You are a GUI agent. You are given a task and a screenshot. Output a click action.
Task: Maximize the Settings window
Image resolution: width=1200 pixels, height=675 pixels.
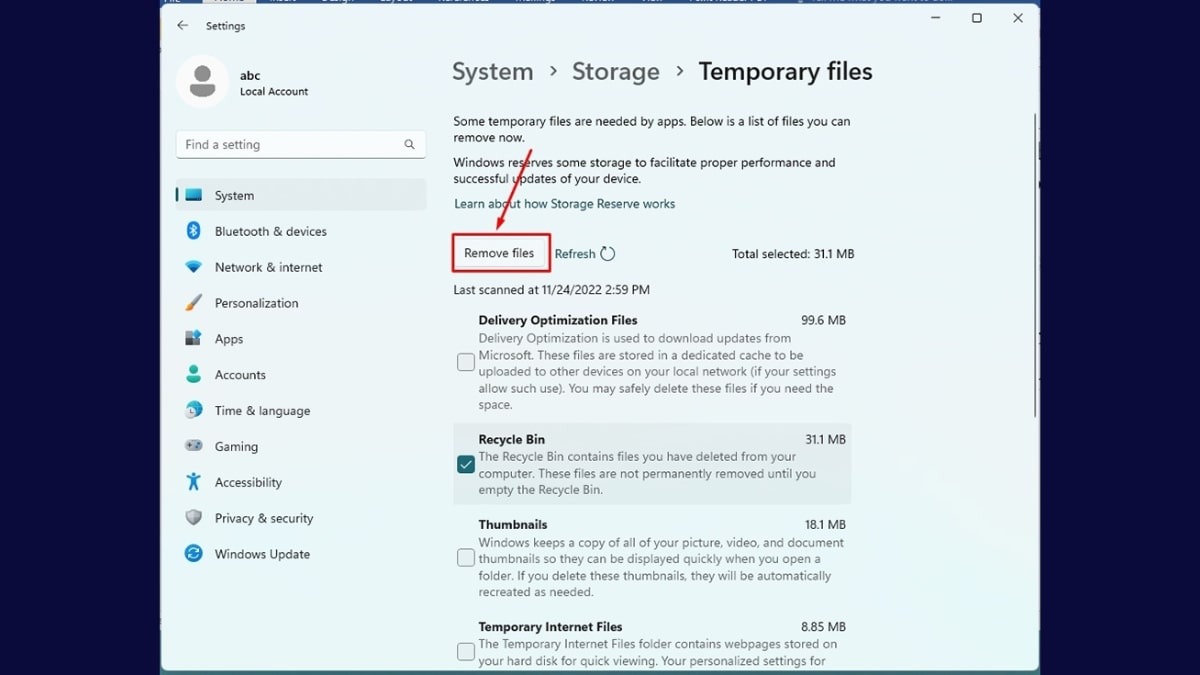(x=977, y=18)
